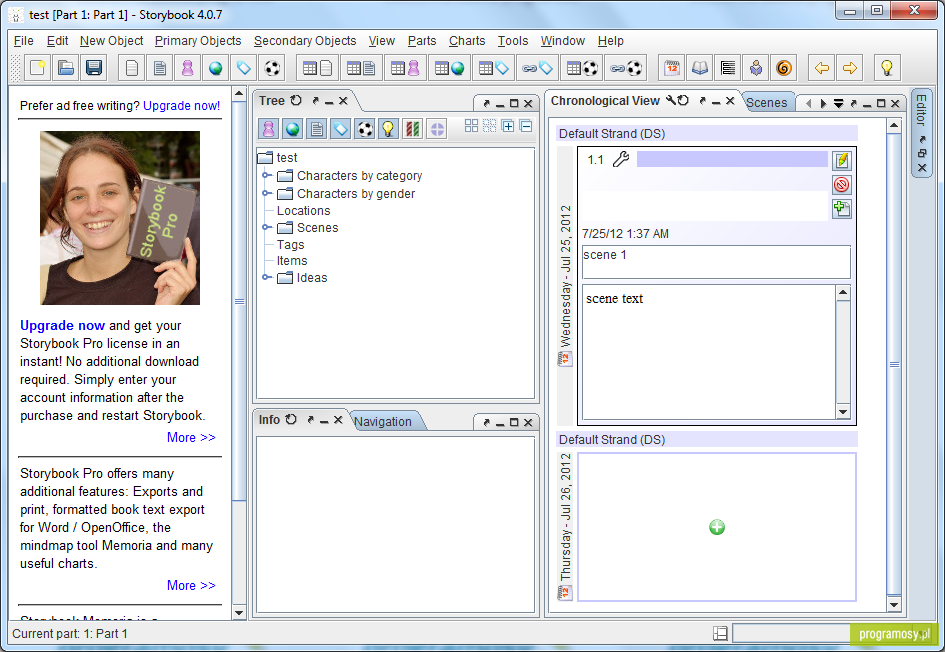Open the manage view lines icon
Image resolution: width=945 pixels, height=652 pixels.
click(727, 68)
